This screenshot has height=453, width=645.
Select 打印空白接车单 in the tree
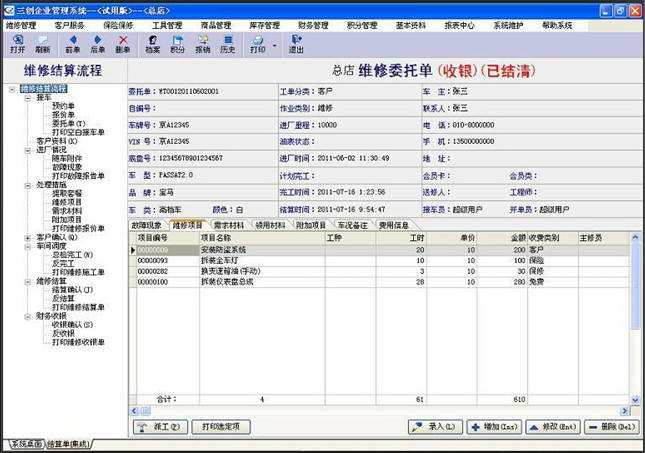pyautogui.click(x=78, y=132)
